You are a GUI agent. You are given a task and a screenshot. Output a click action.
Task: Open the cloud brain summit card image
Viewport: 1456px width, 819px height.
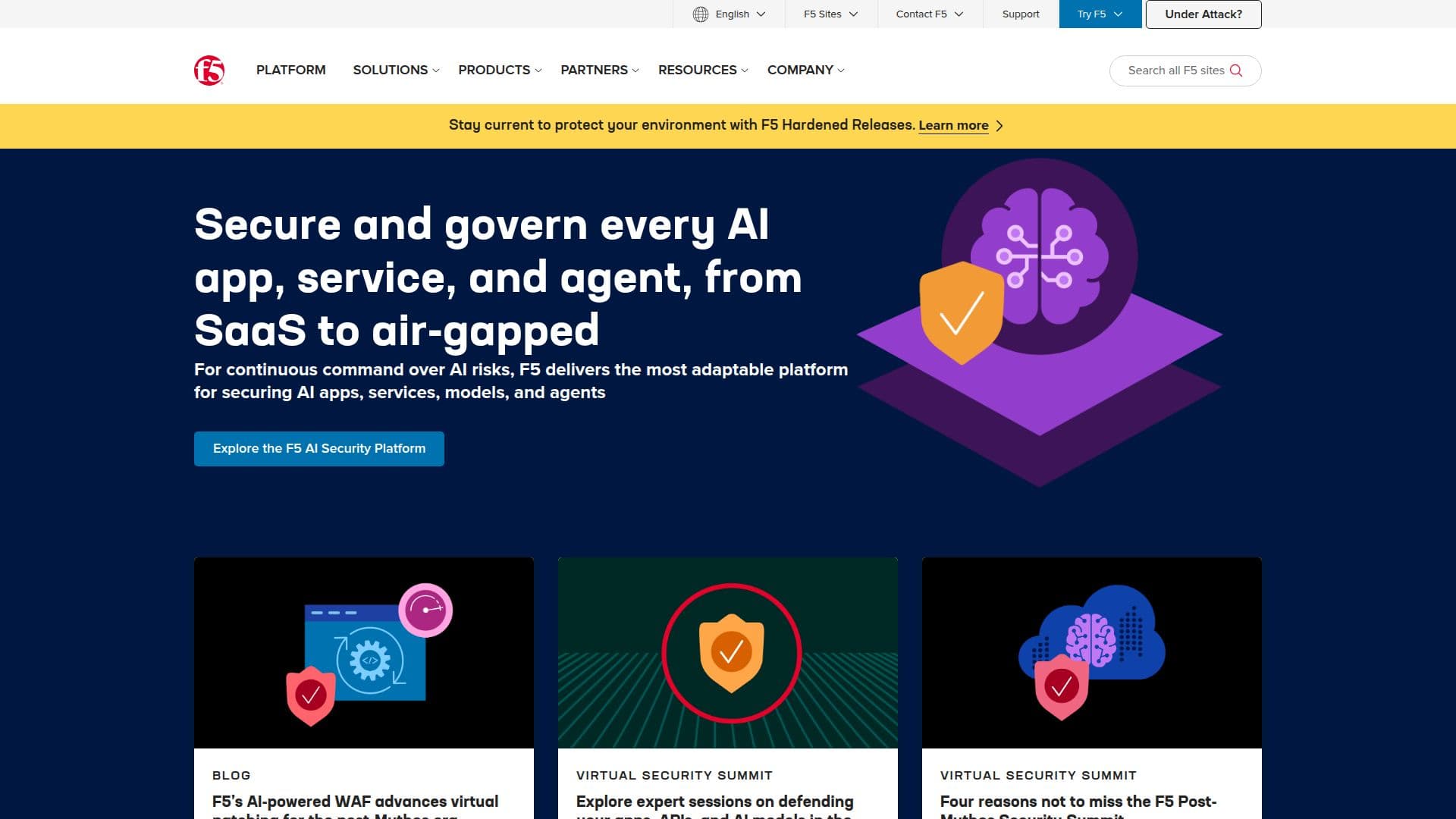(x=1092, y=653)
